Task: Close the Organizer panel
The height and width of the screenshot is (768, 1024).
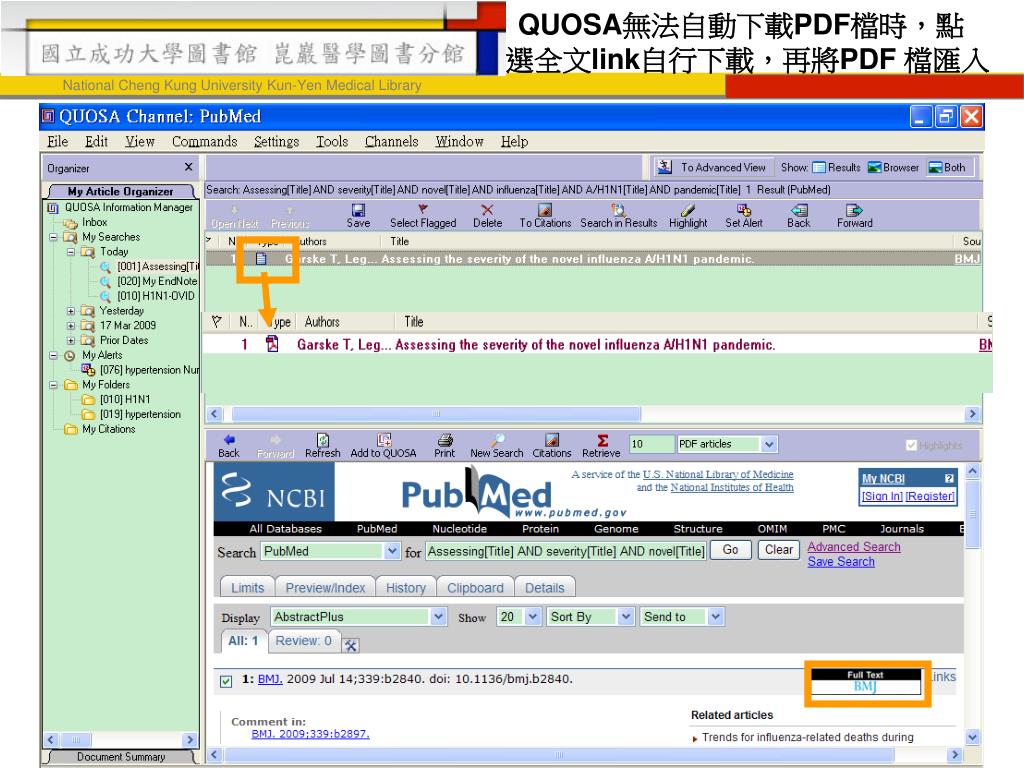Action: (x=189, y=167)
